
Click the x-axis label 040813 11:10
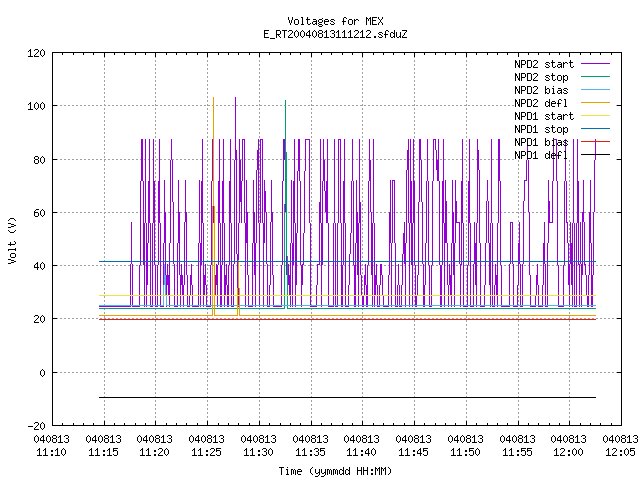51,446
